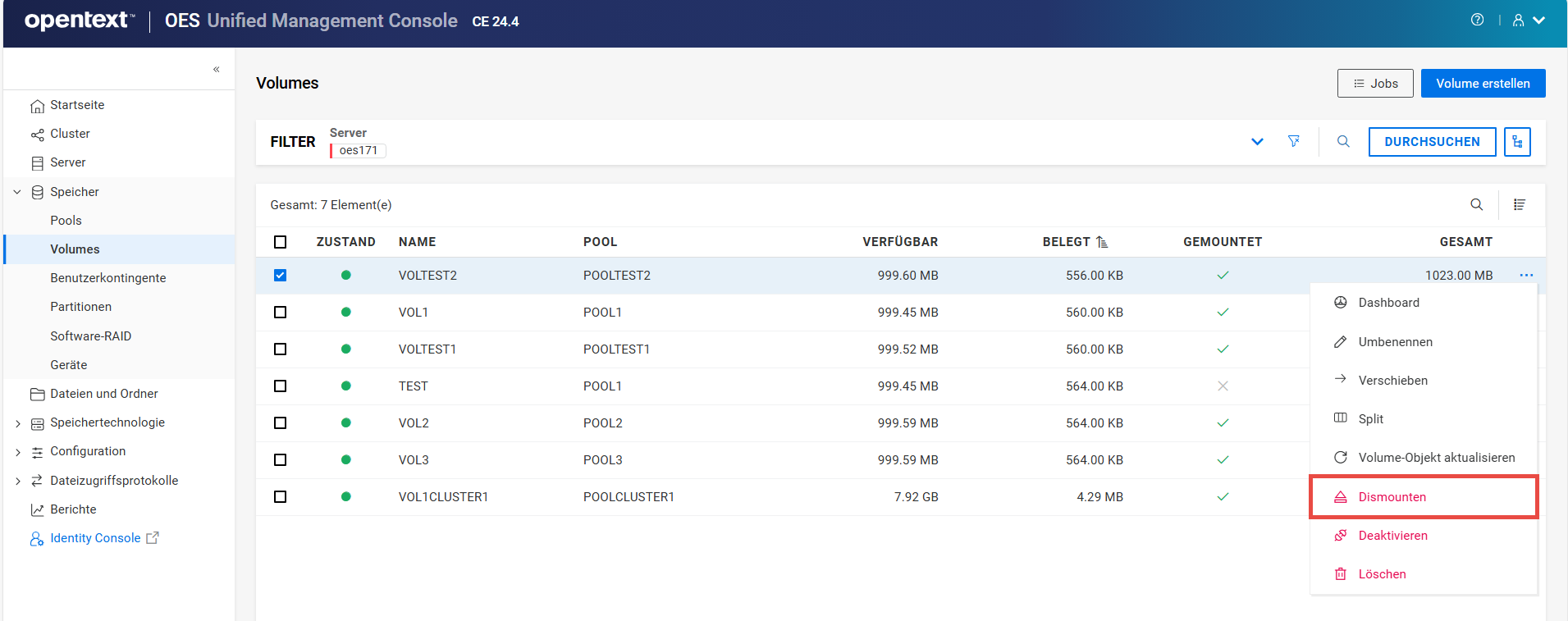Screen dimensions: 1568x621
Task: Click the help question mark icon
Action: [1477, 21]
